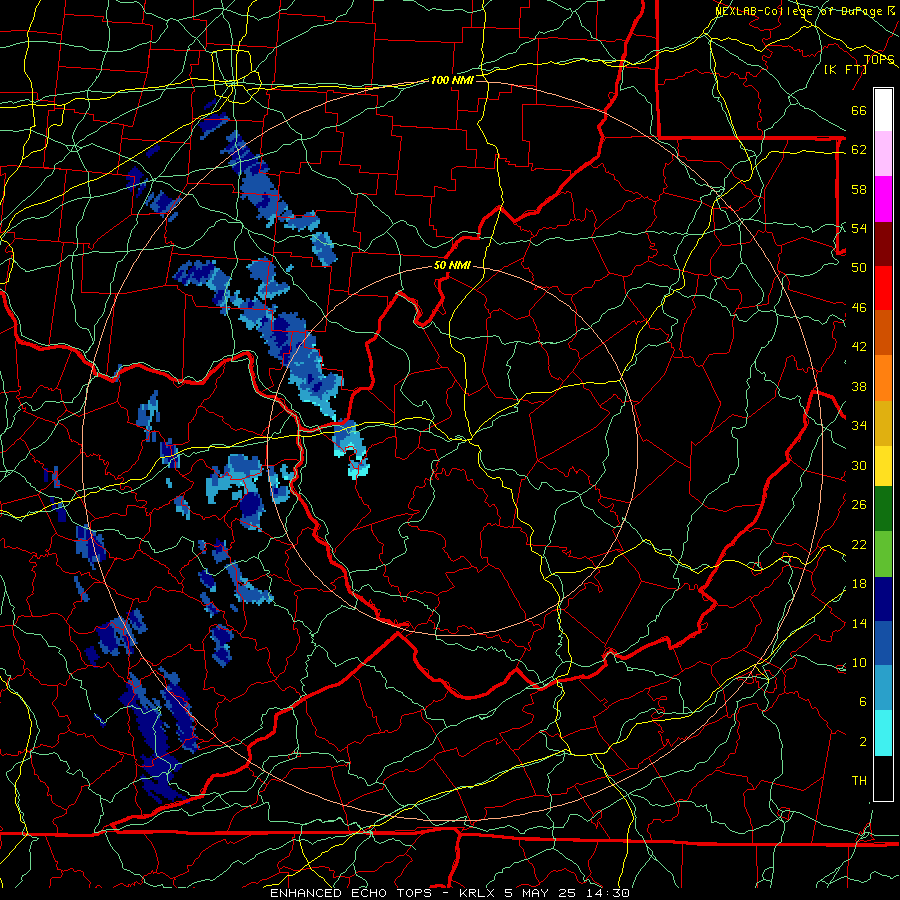900x900 pixels.
Task: Select the '50' scale value
Action: tap(859, 267)
